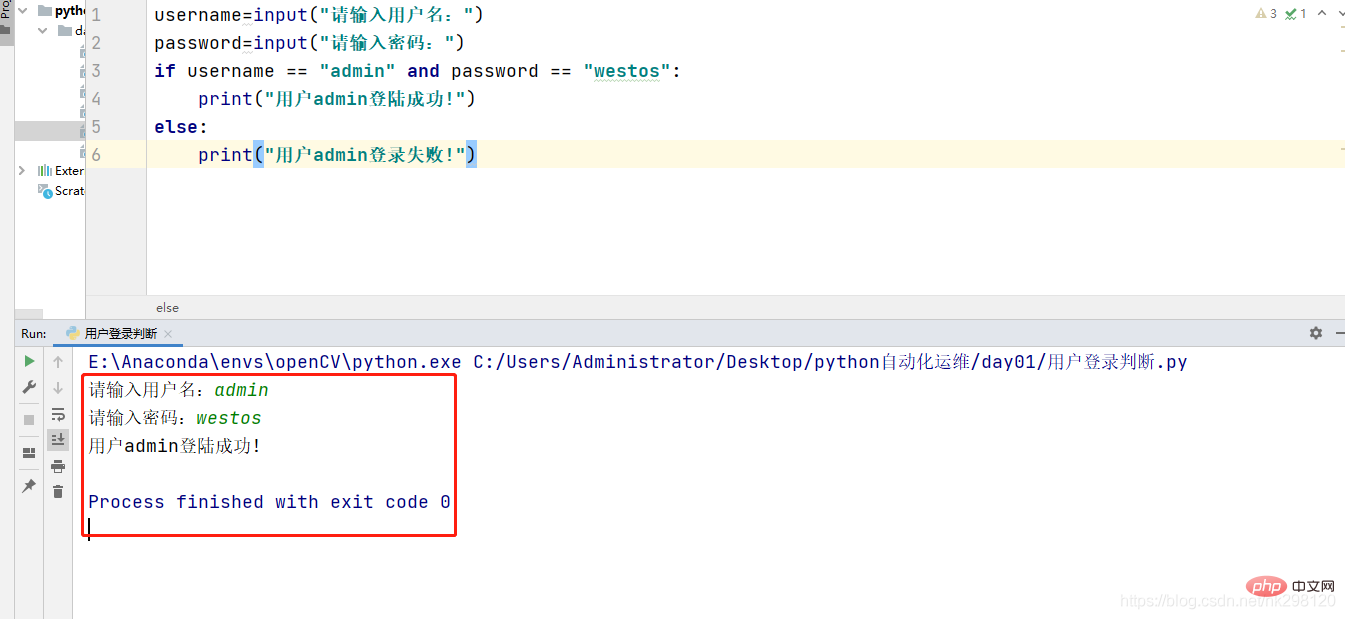The image size is (1345, 619).
Task: Toggle soft-wrap in the console
Action: pyautogui.click(x=58, y=413)
